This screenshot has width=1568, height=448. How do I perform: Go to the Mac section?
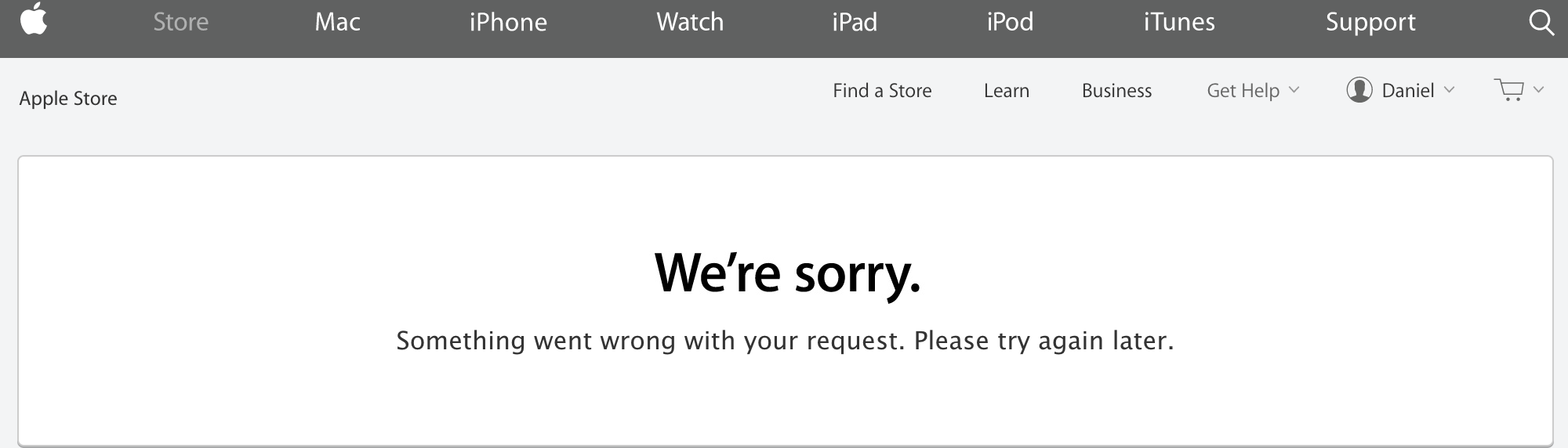(337, 22)
